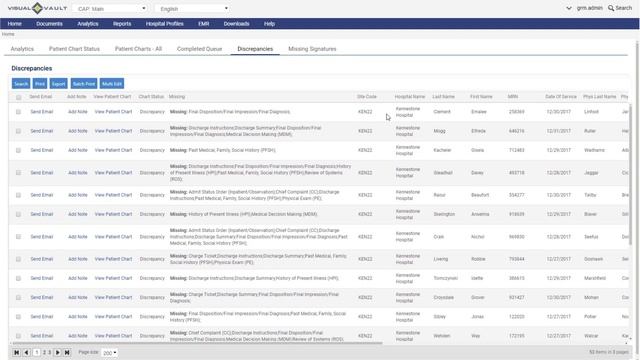The image size is (640, 360).
Task: Click Send Email for patient Tomczynski
Action: pyautogui.click(x=42, y=278)
